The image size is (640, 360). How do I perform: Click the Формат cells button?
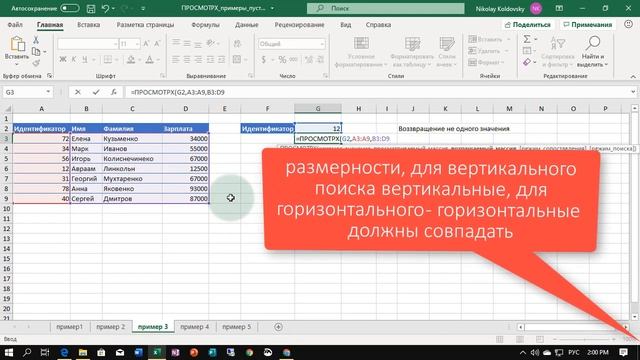487,62
